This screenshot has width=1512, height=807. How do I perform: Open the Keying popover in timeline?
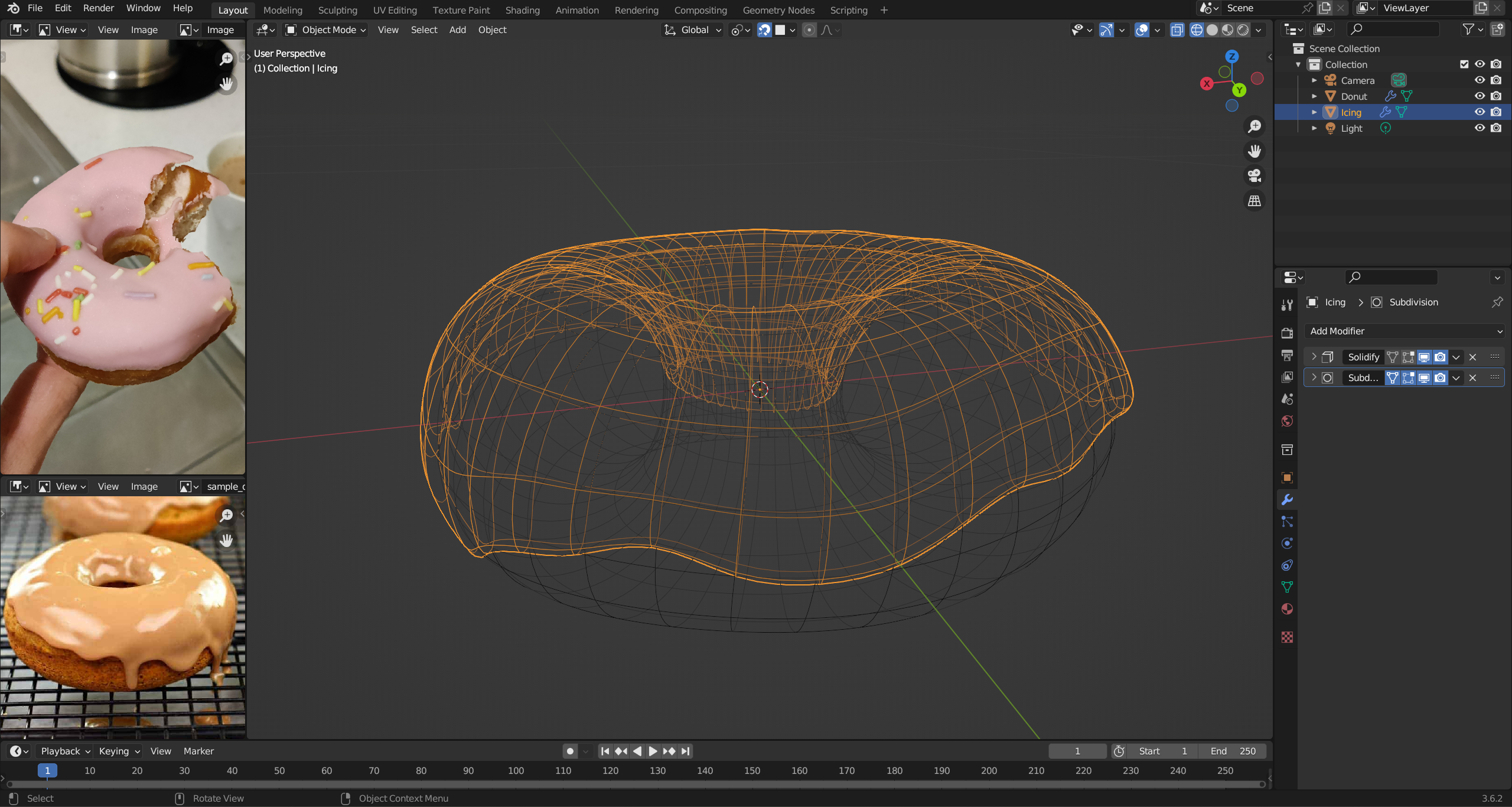coord(119,751)
